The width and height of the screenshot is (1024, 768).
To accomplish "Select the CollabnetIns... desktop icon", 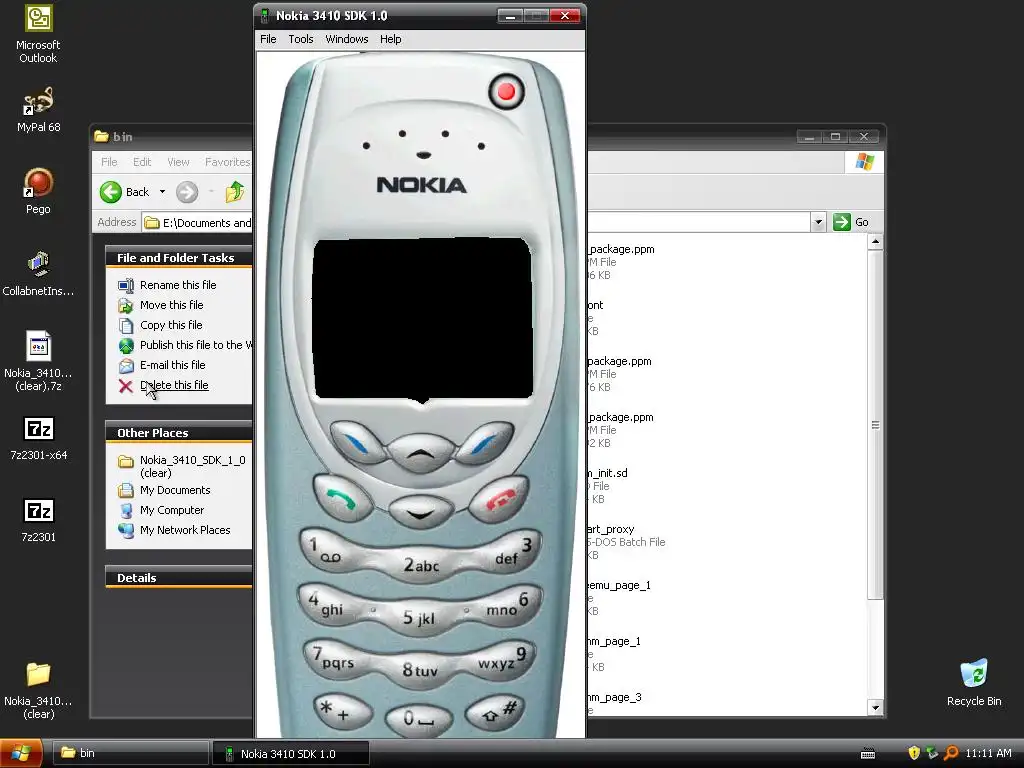I will [x=38, y=274].
